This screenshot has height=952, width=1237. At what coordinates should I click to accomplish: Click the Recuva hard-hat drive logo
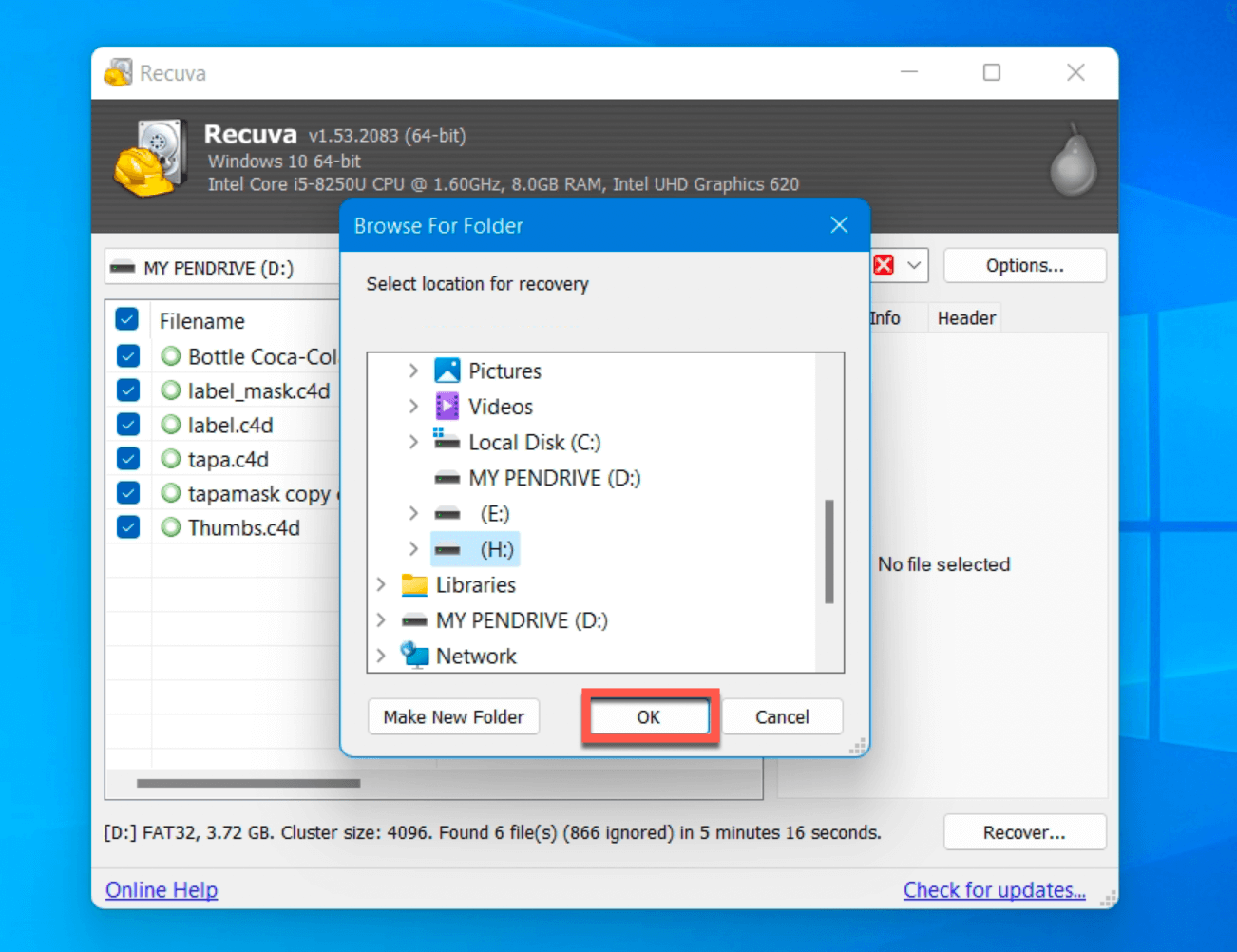(x=149, y=158)
